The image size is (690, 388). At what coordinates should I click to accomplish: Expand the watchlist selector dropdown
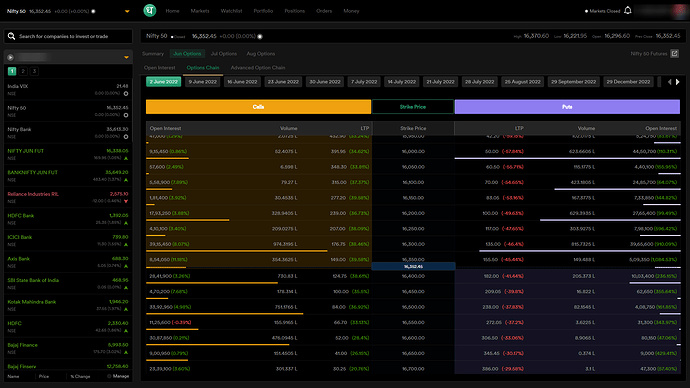pyautogui.click(x=126, y=57)
